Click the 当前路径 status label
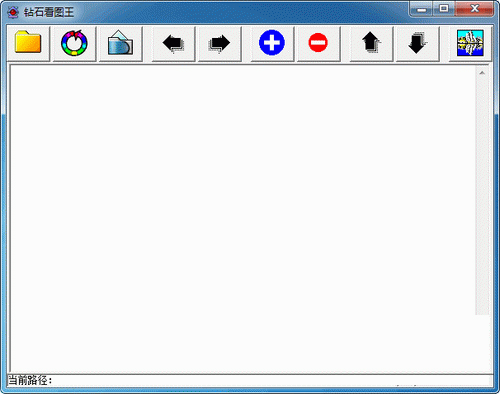 coord(30,380)
